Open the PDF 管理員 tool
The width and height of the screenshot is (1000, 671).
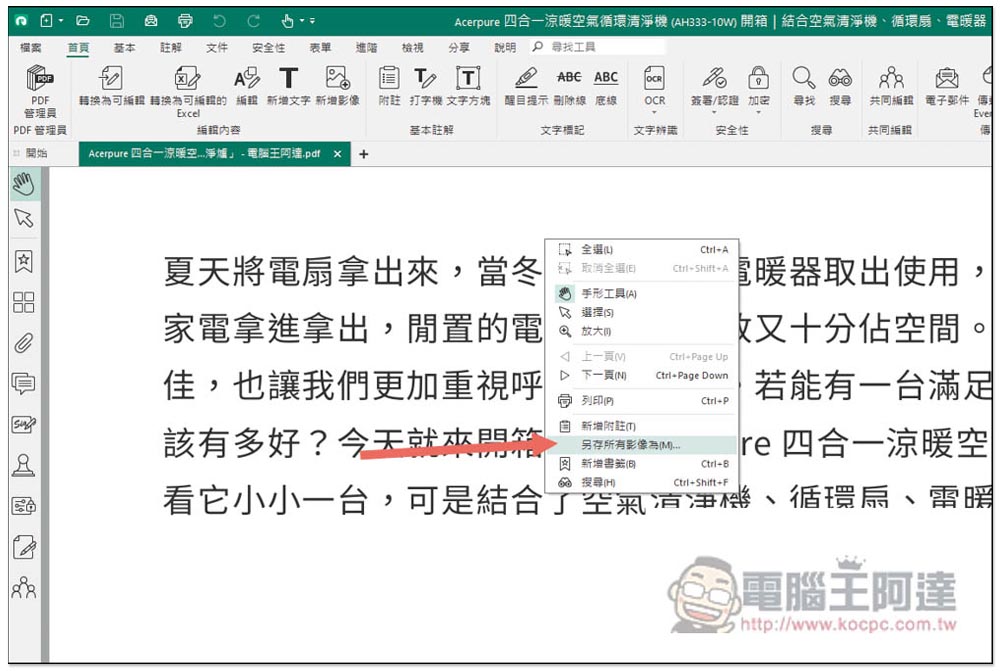[x=40, y=91]
